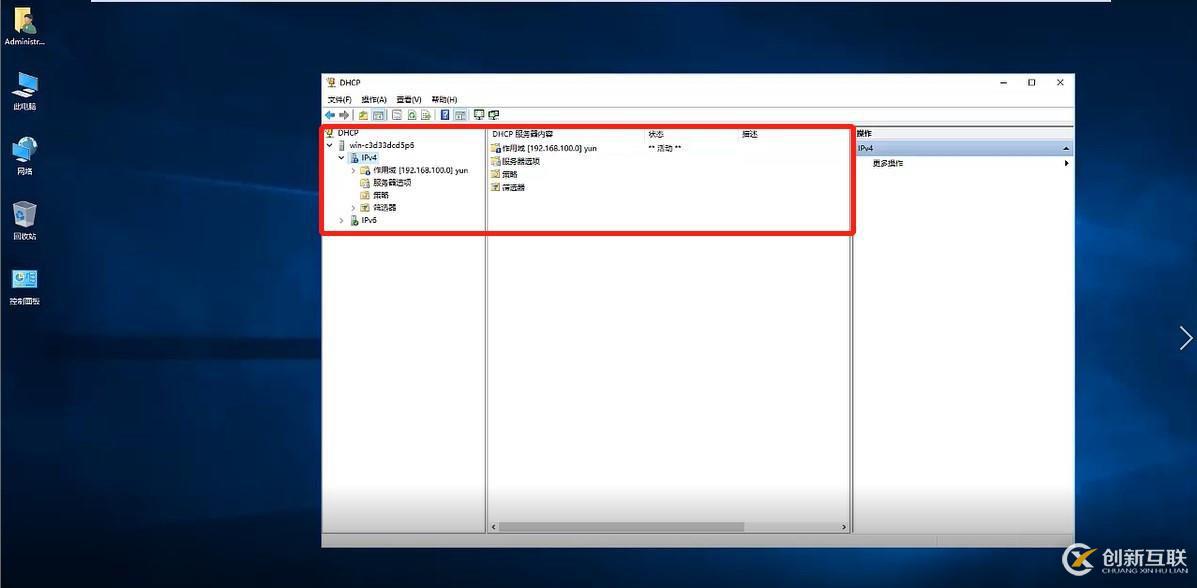Open the 文件(F) menu
The width and height of the screenshot is (1197, 588).
[x=340, y=99]
